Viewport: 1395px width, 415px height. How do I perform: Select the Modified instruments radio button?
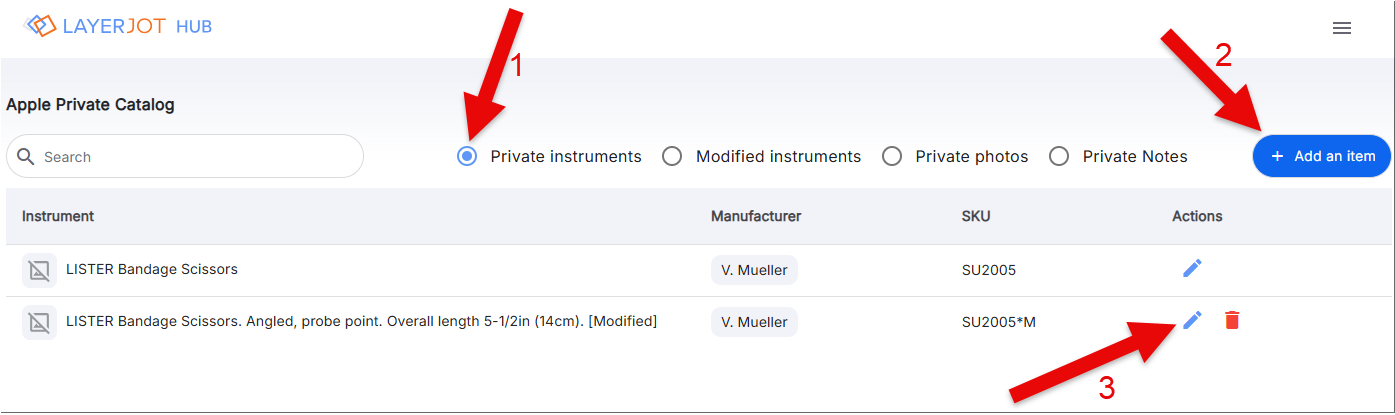672,156
